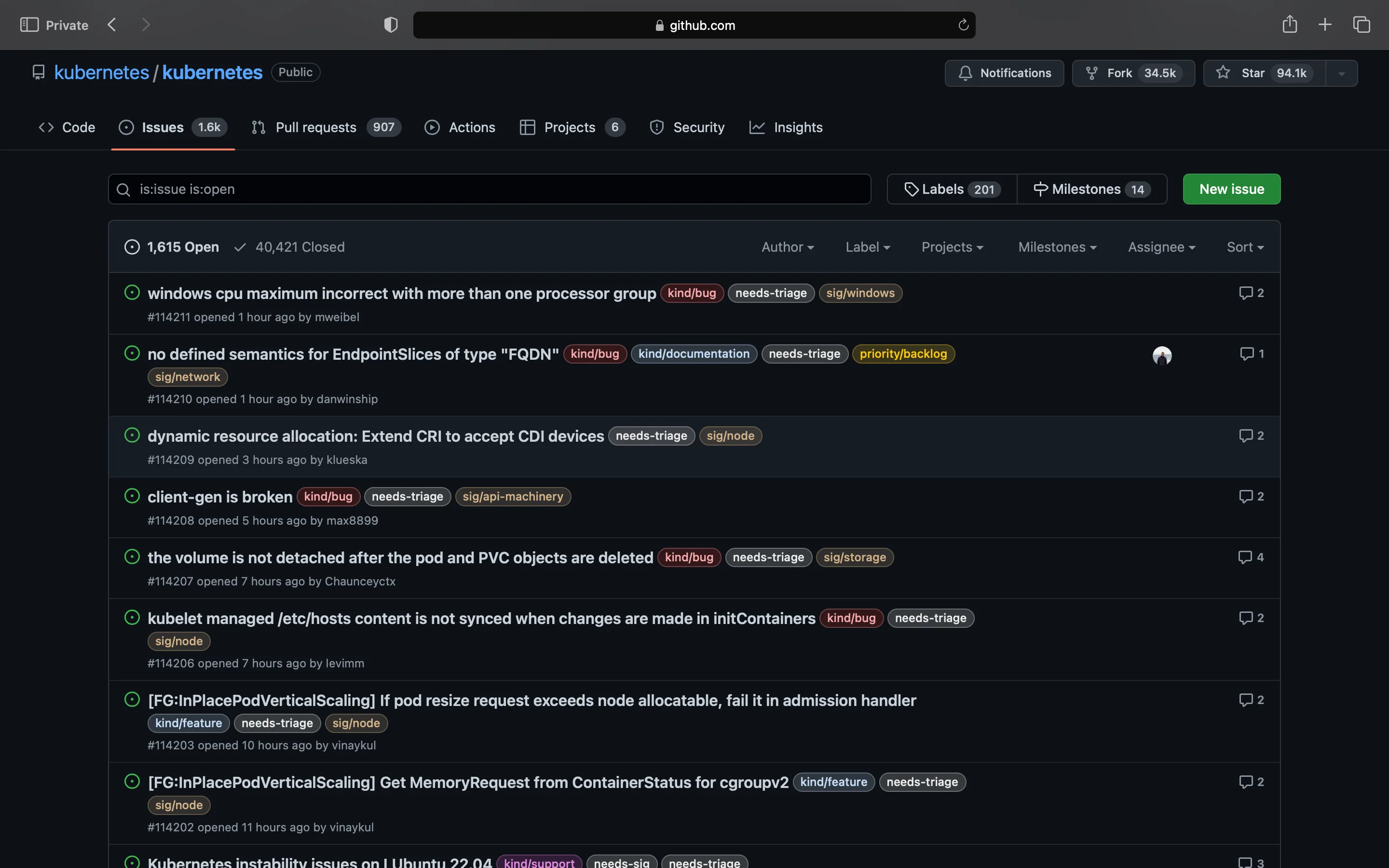Go back with the browser back arrow
This screenshot has width=1389, height=868.
(112, 25)
